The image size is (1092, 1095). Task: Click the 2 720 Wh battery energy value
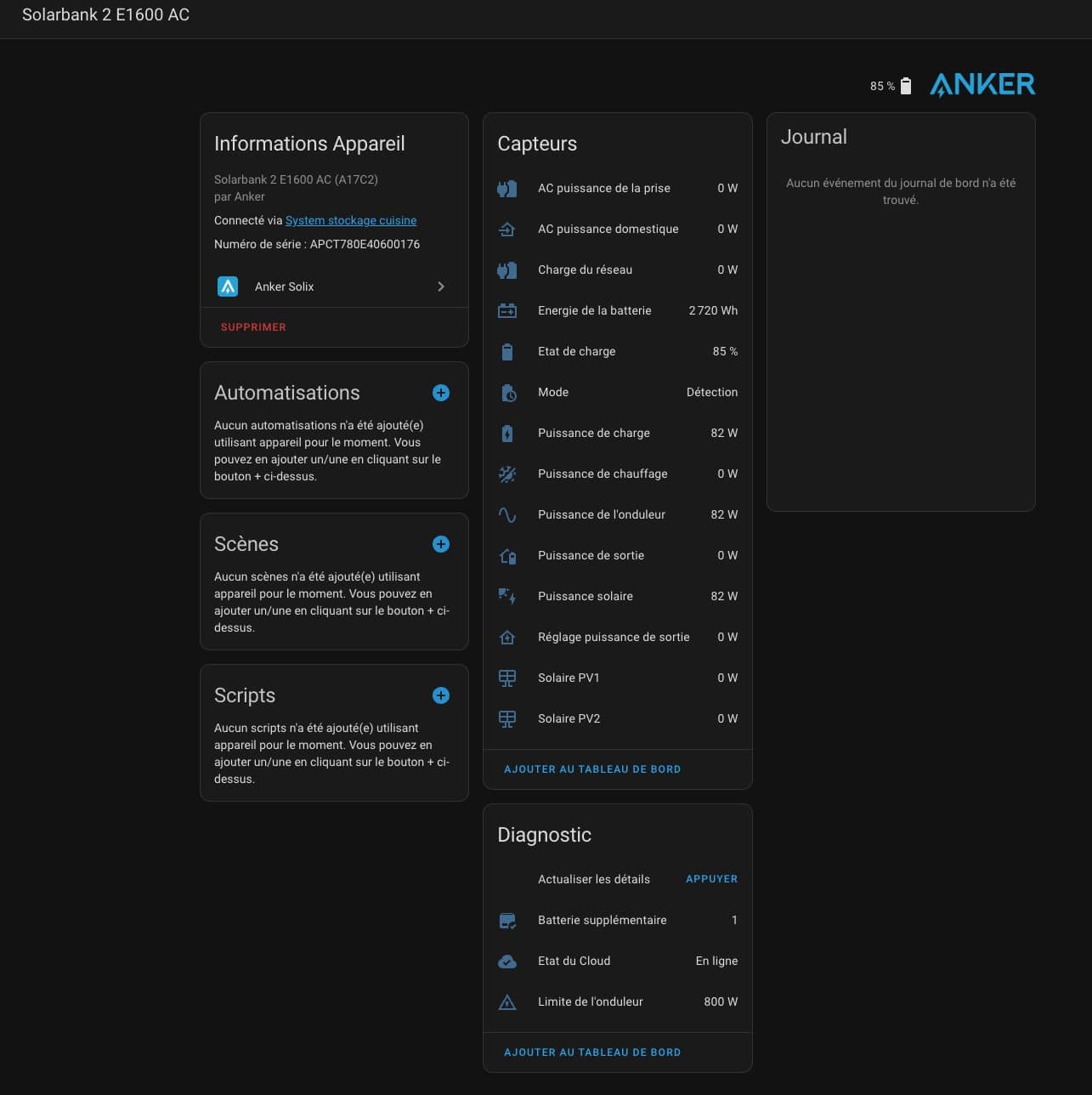pyautogui.click(x=713, y=310)
